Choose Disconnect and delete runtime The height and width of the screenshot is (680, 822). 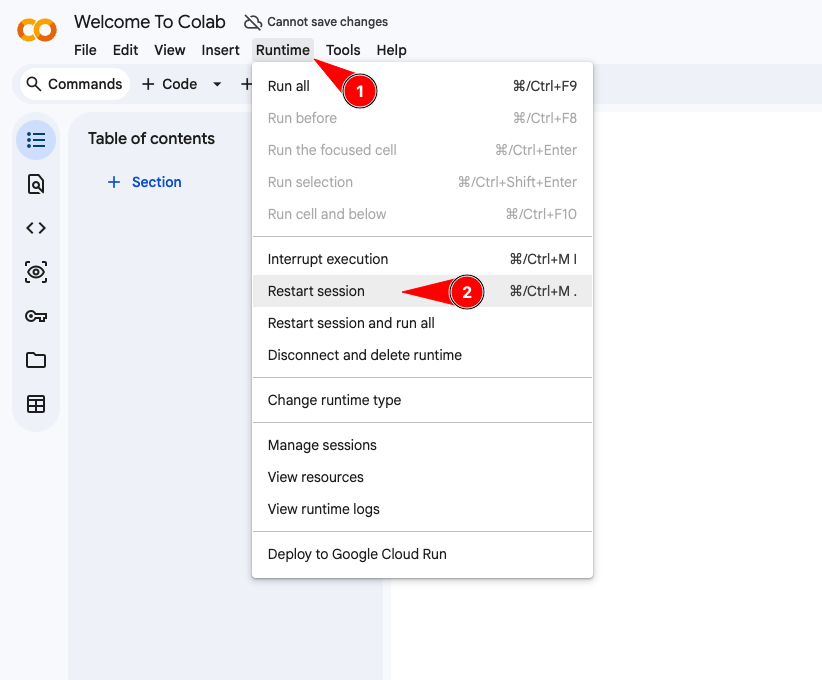(422, 355)
